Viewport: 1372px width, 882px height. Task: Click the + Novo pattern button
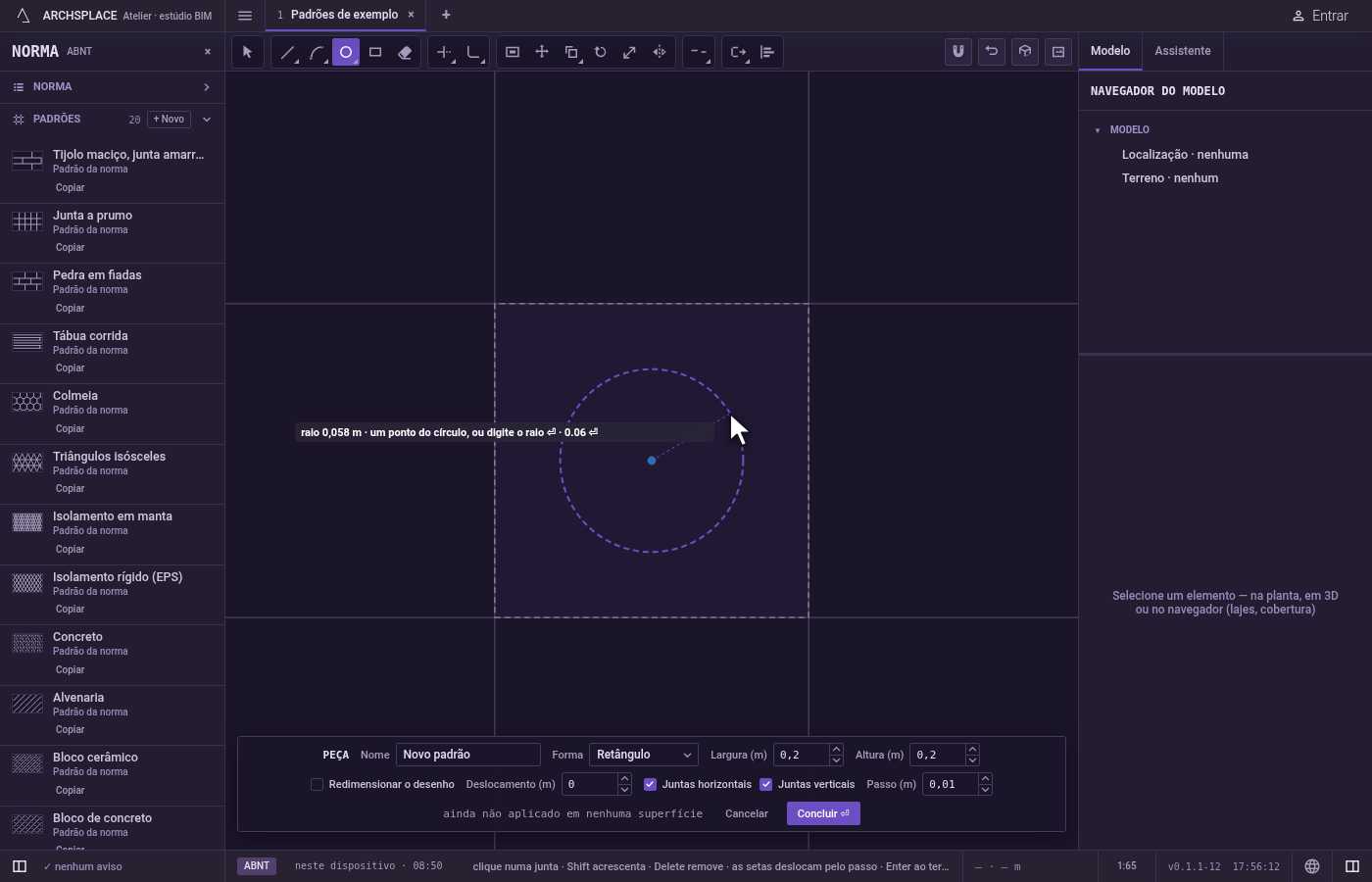click(169, 120)
